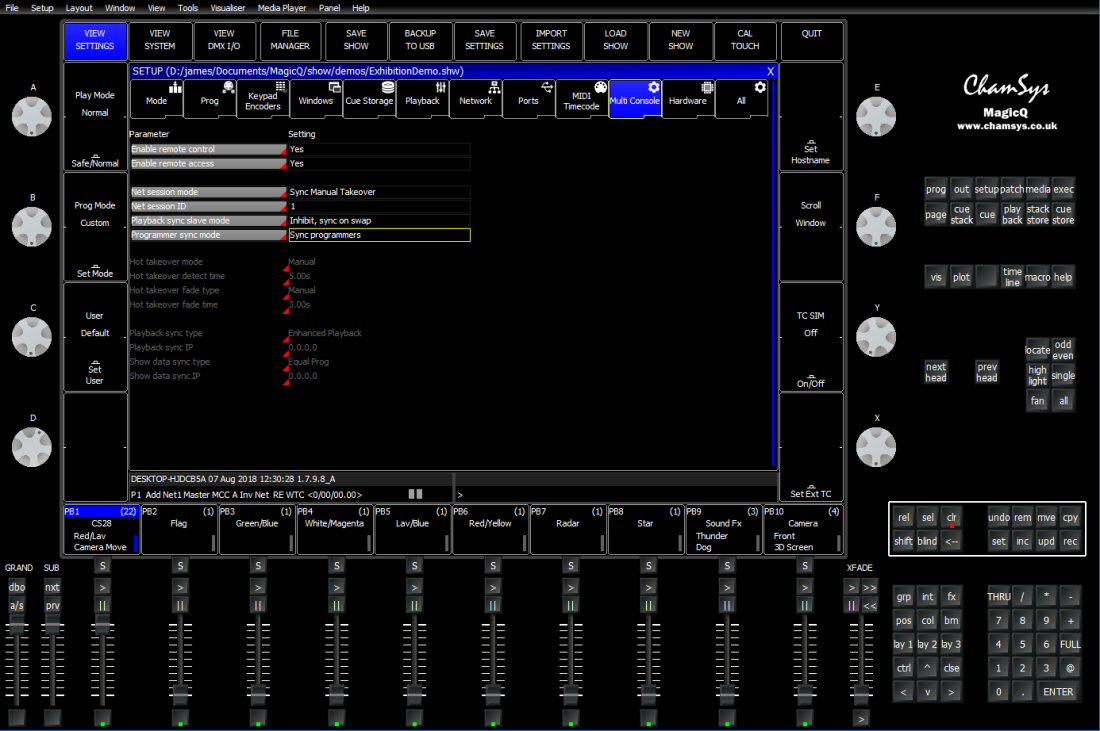Click encoder wheel A
Viewport: 1100px width, 731px height.
click(x=32, y=116)
